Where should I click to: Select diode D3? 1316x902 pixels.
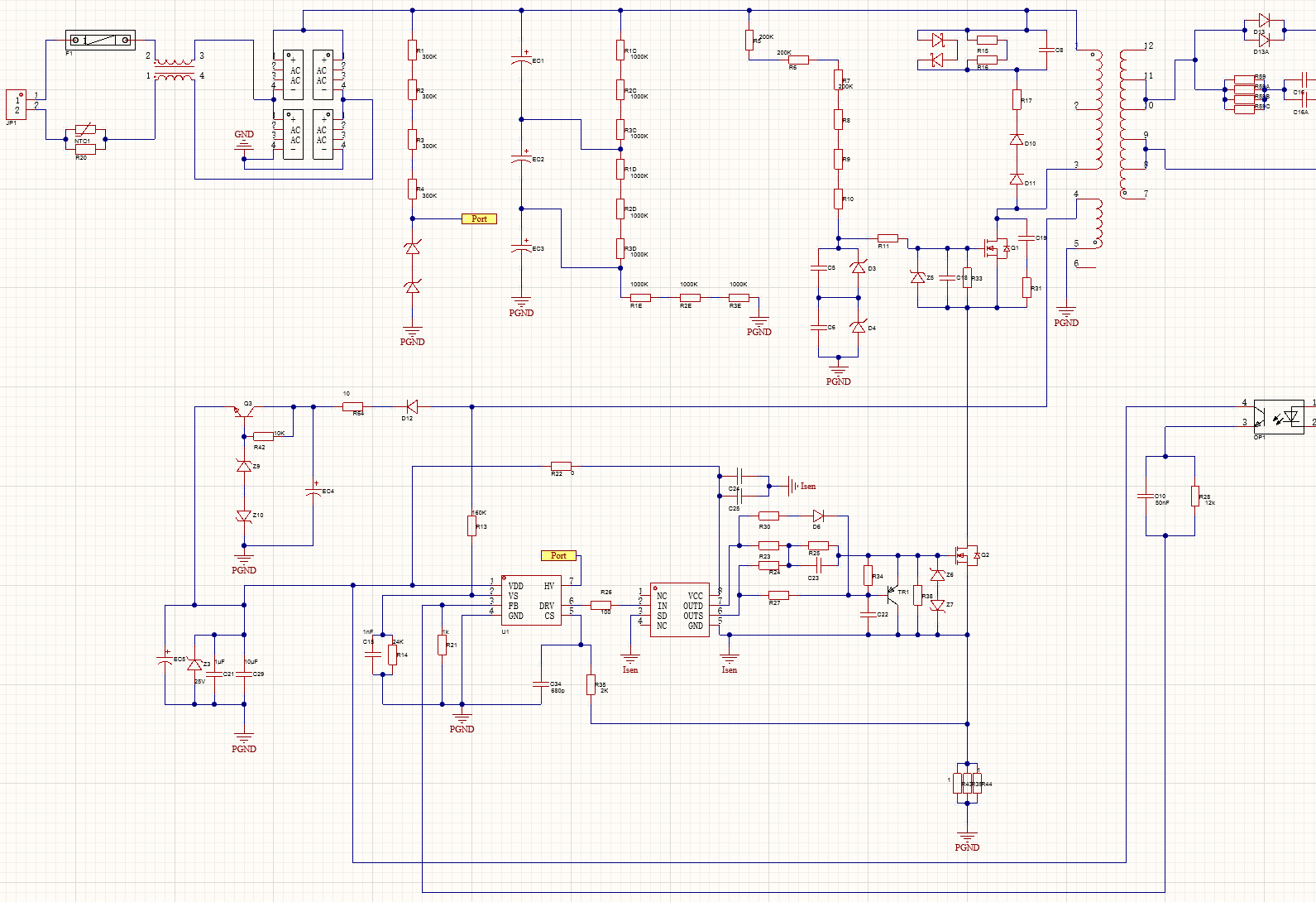pyautogui.click(x=858, y=267)
